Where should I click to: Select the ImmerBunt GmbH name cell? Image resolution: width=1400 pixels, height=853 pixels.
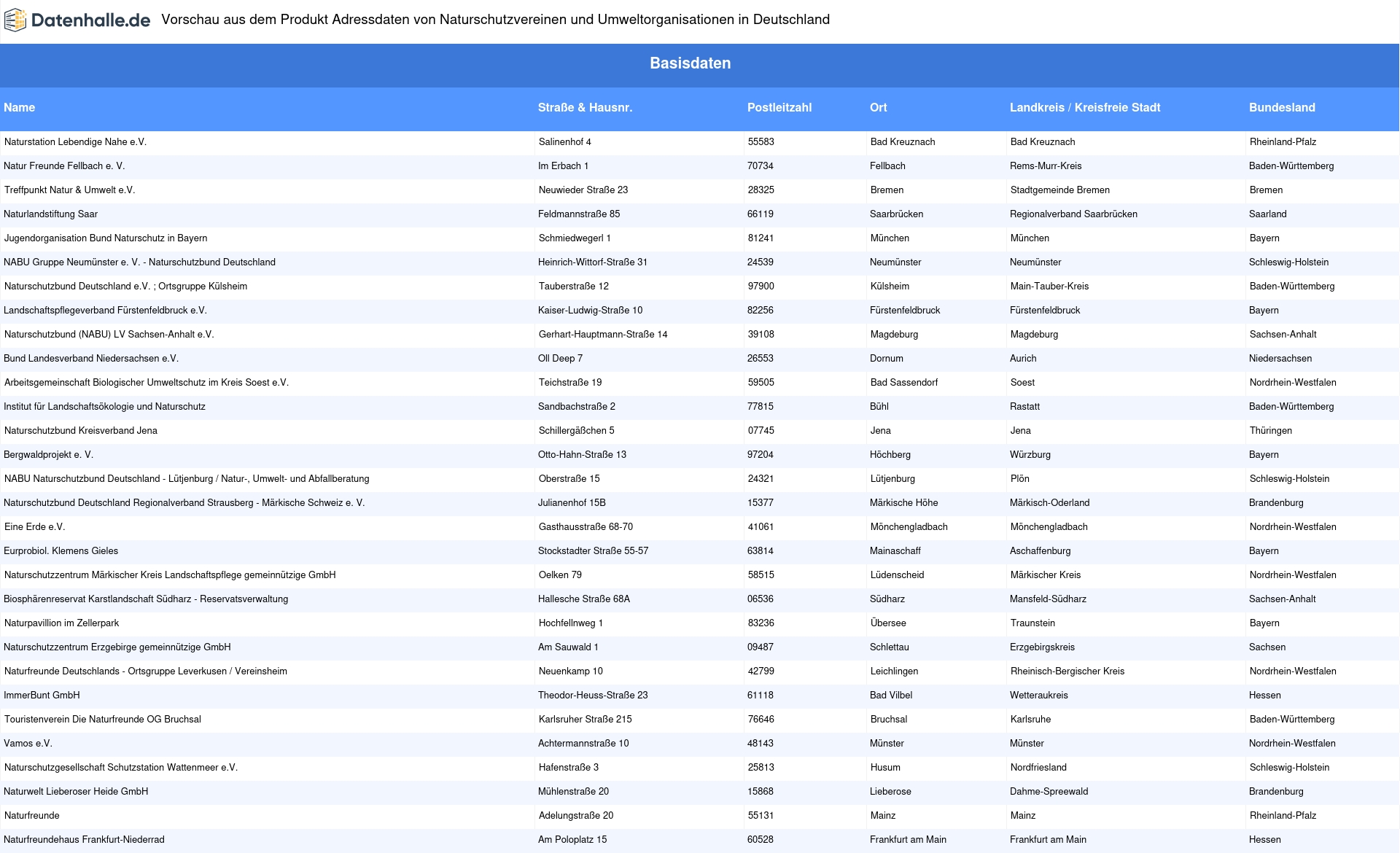(x=42, y=696)
